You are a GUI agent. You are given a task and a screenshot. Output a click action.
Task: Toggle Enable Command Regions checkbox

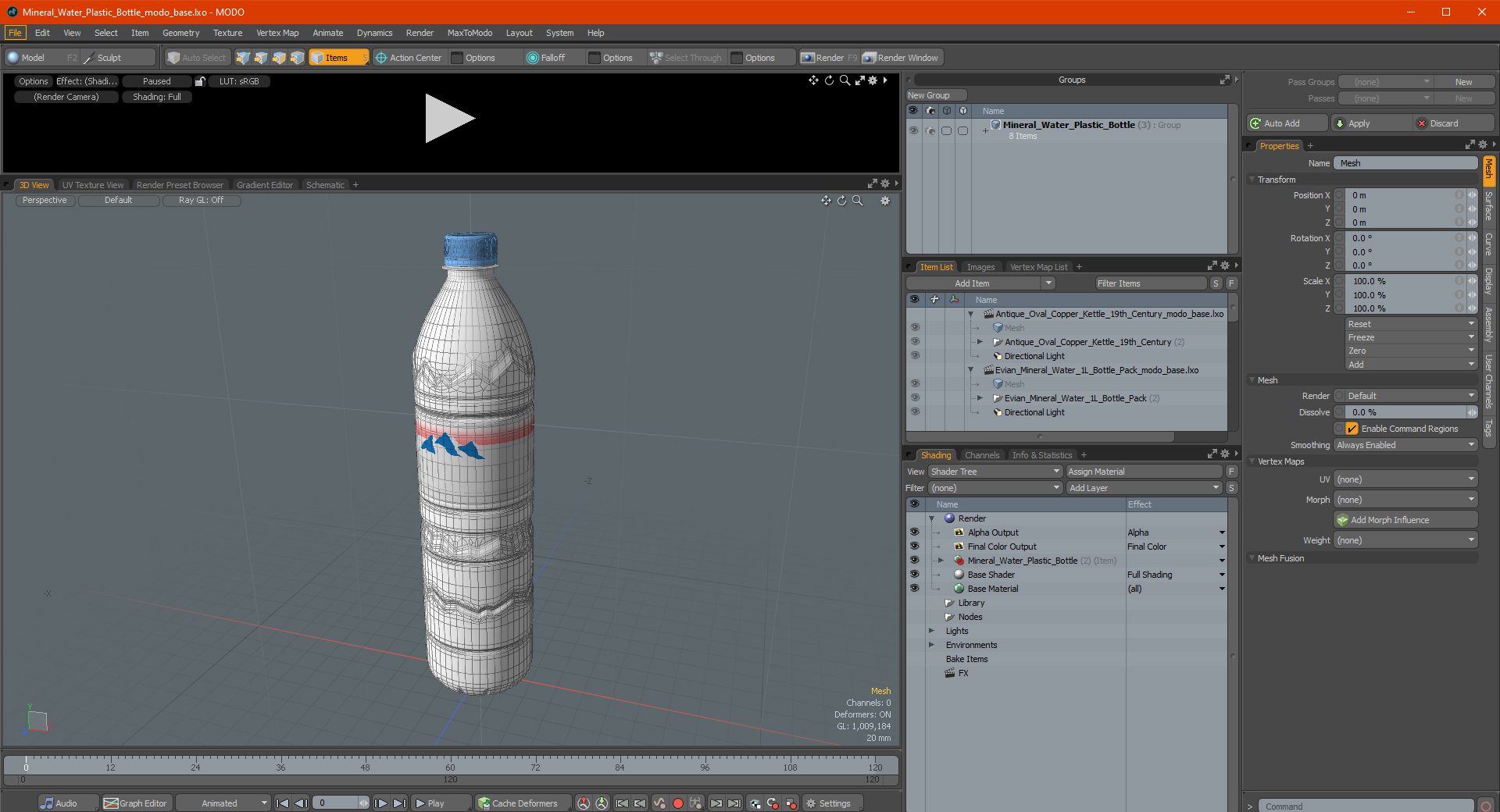[1352, 429]
